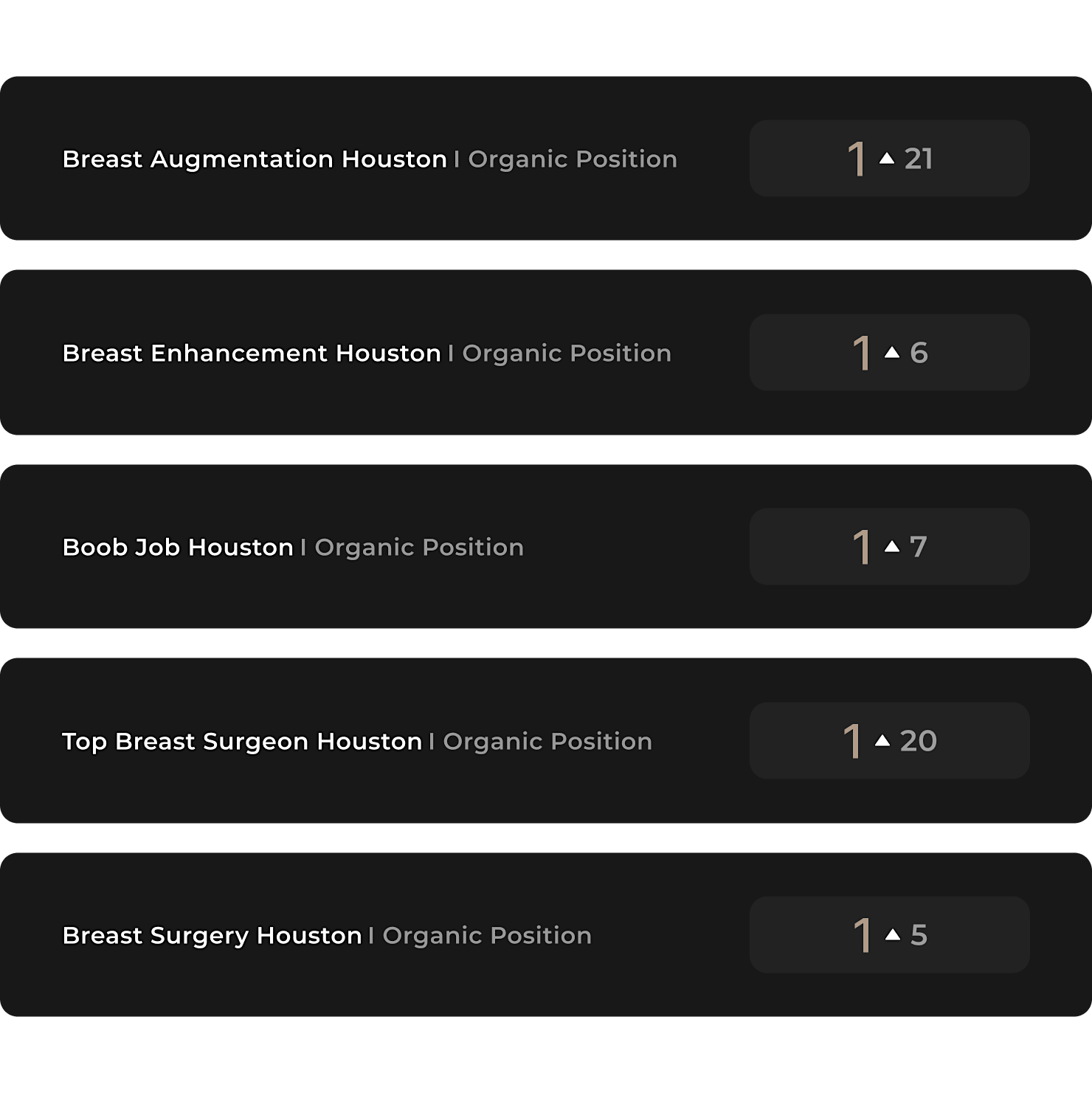Select the Breast Augmentation Houston keyword
Image resolution: width=1092 pixels, height=1093 pixels.
pyautogui.click(x=255, y=159)
